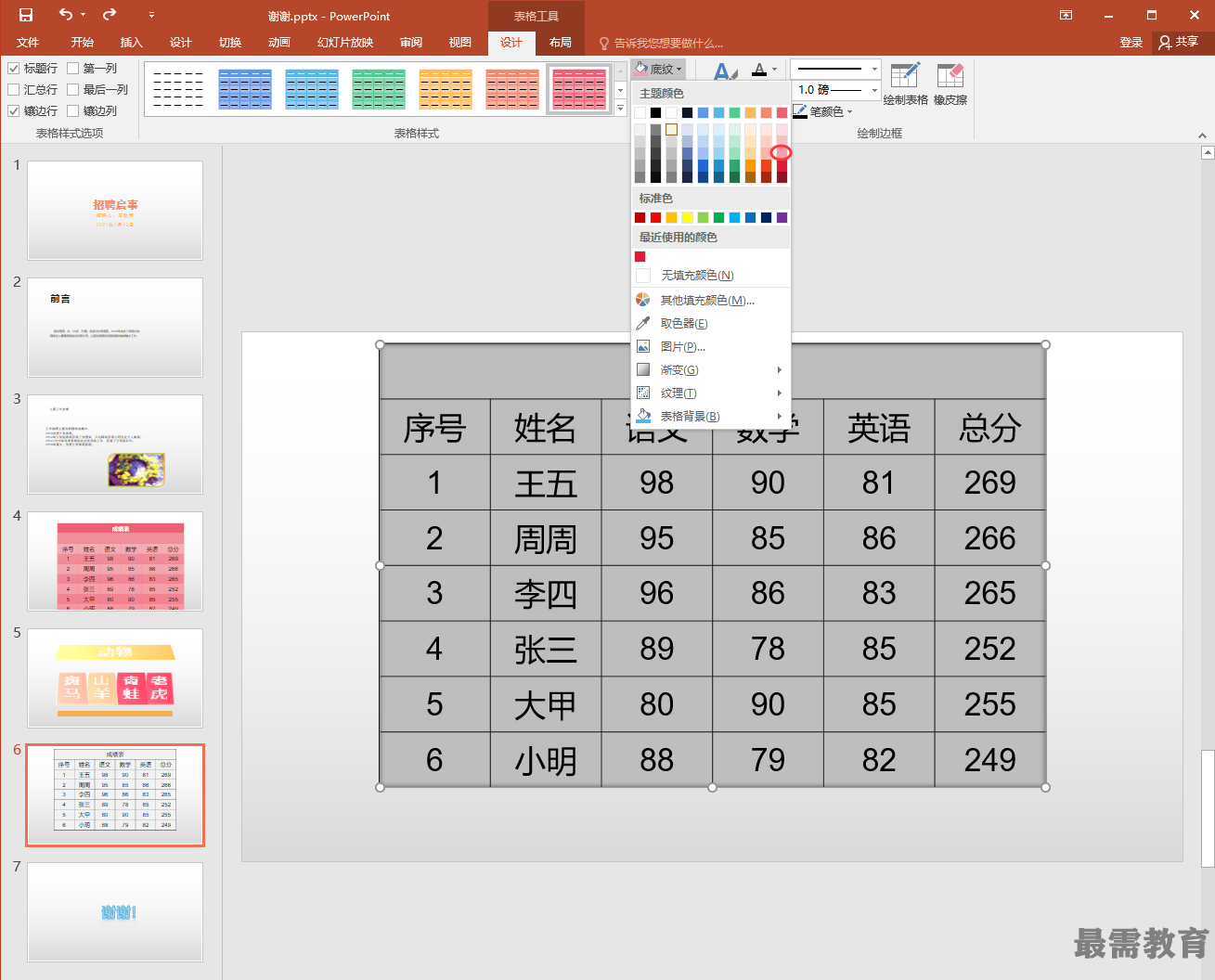The width and height of the screenshot is (1215, 980).
Task: Click table cell 王五
Action: (x=546, y=483)
